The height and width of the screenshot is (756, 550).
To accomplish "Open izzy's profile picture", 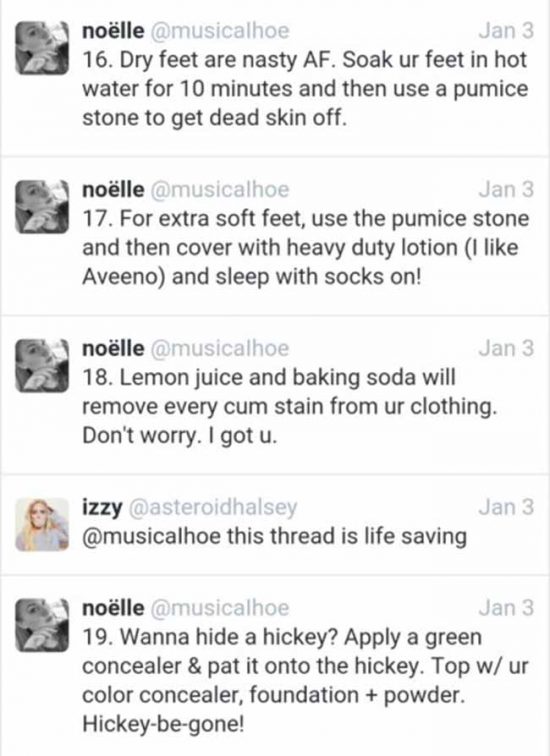I will pyautogui.click(x=42, y=525).
